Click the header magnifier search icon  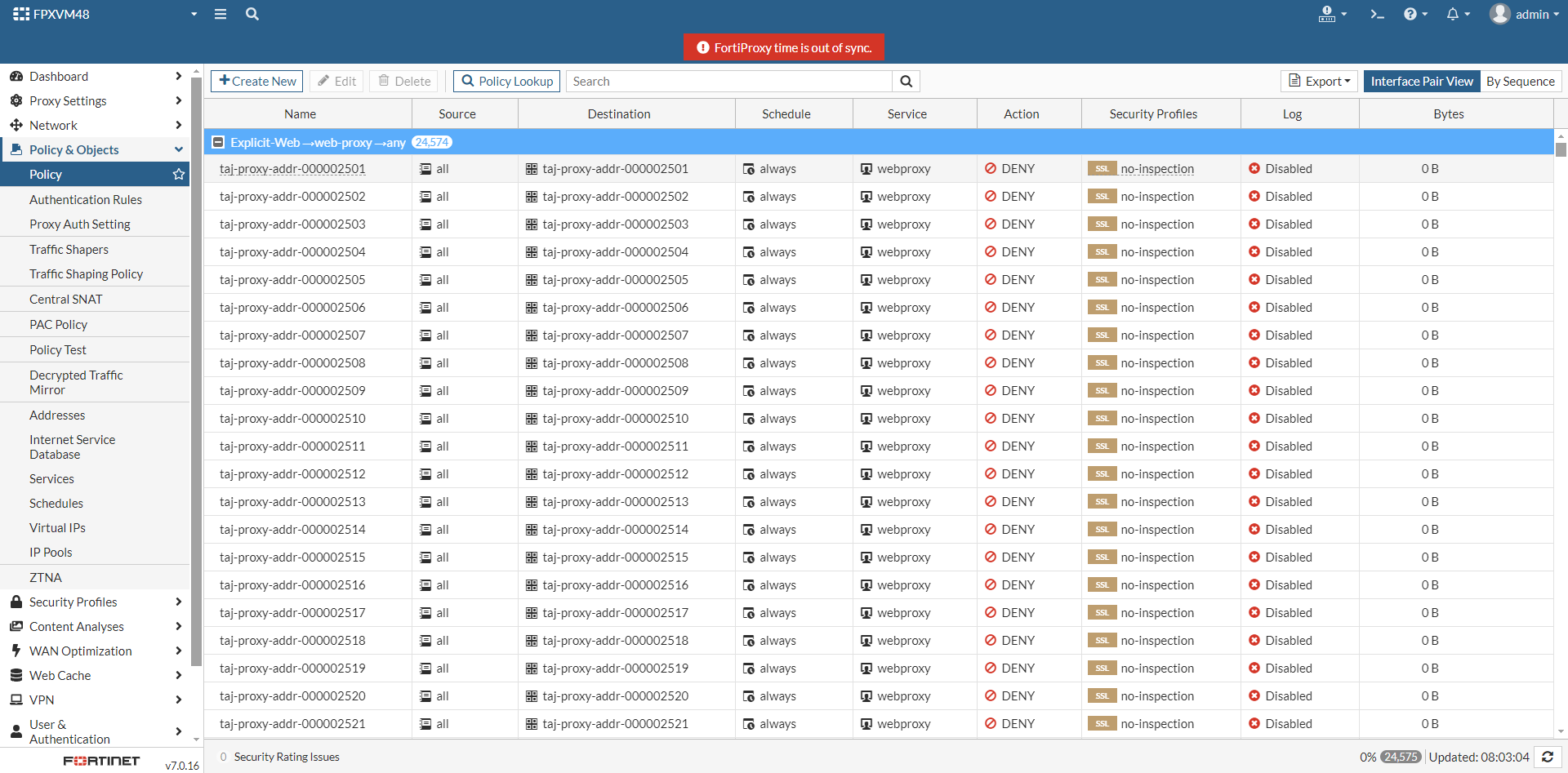coord(252,14)
